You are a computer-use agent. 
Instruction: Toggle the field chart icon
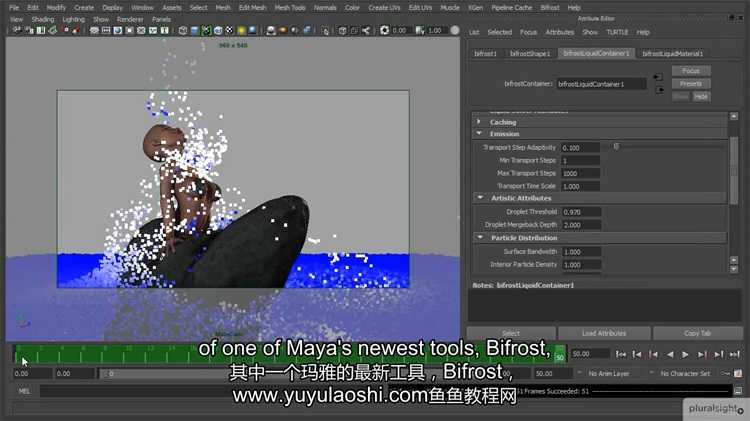[141, 31]
